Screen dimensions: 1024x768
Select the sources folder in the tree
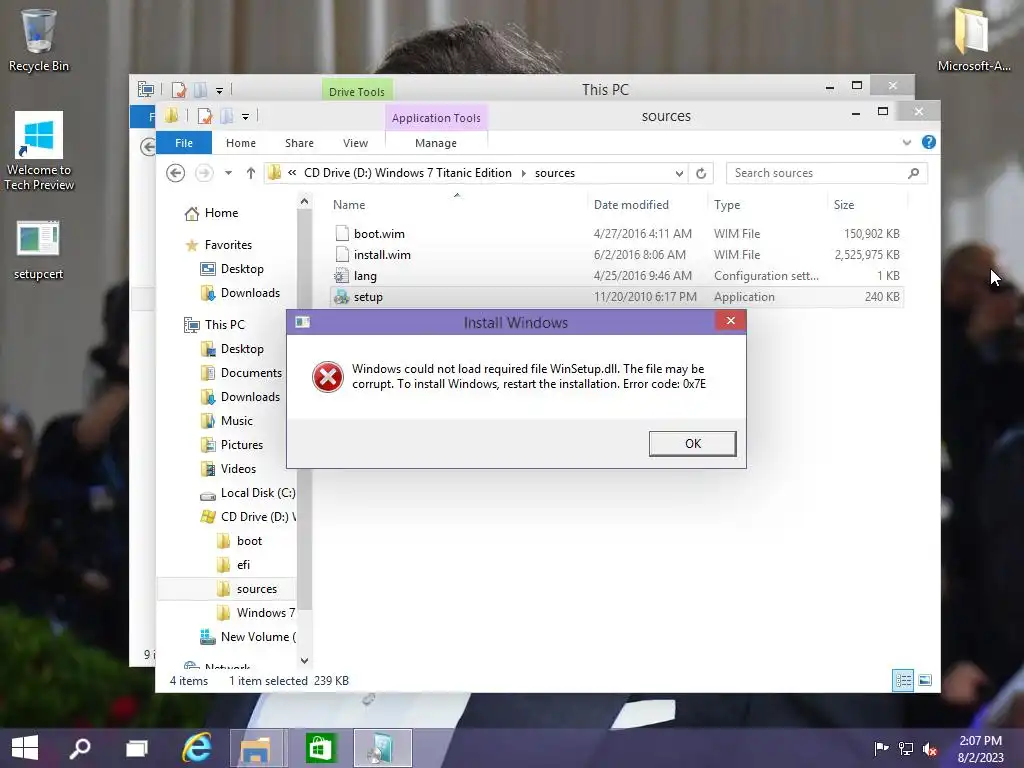(x=256, y=589)
